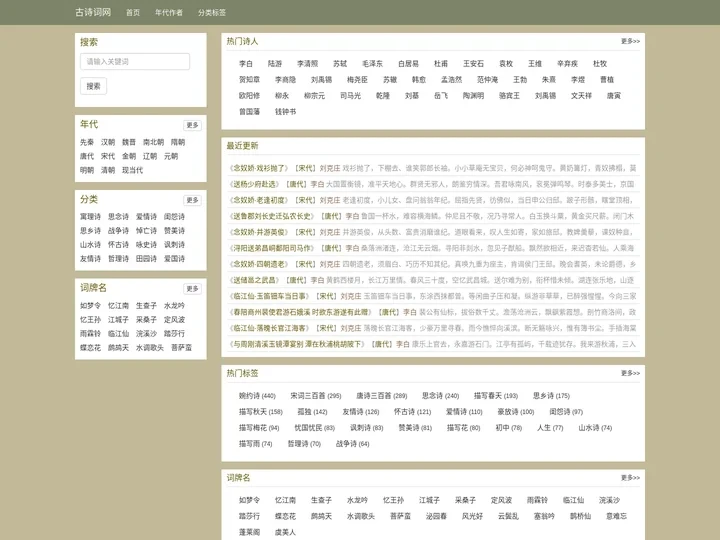Viewport: 720px width, 540px height.
Task: Open 鹊桥仙 in main 词牌名 section
Action: point(580,517)
